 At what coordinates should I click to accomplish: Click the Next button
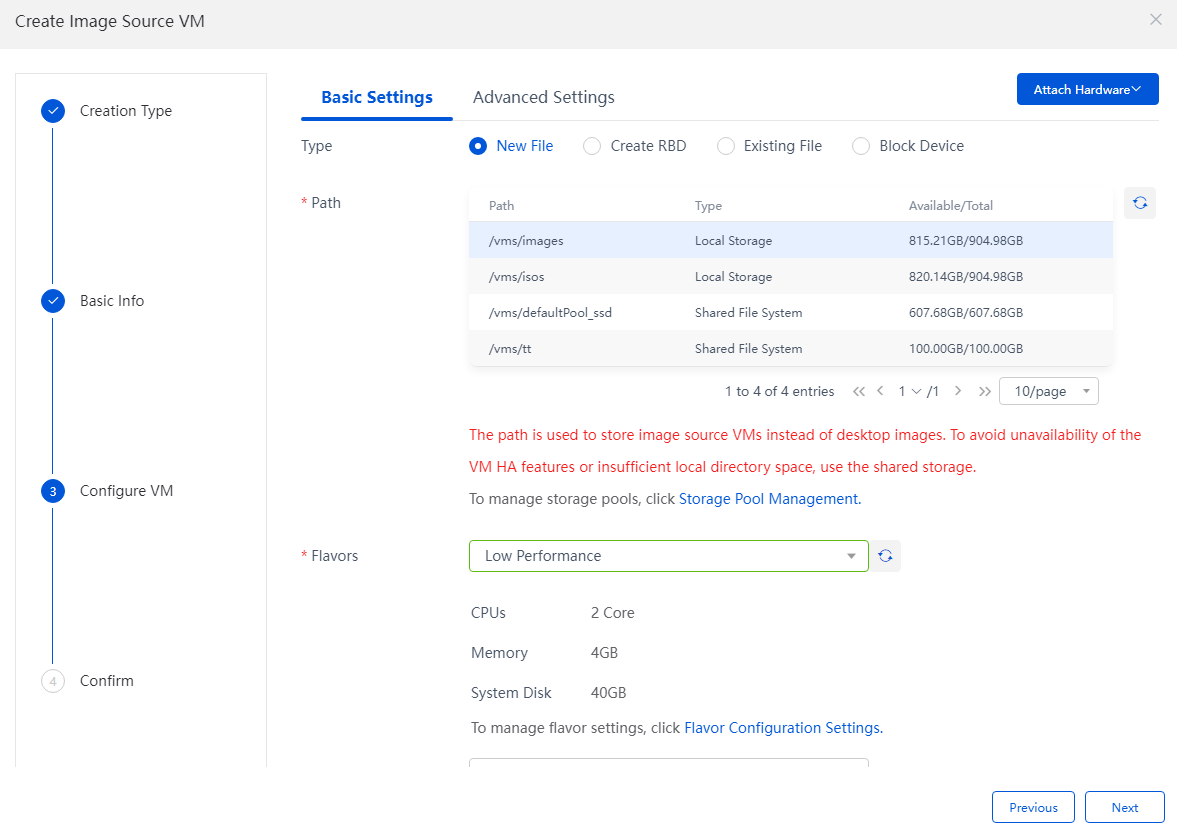coord(1124,807)
